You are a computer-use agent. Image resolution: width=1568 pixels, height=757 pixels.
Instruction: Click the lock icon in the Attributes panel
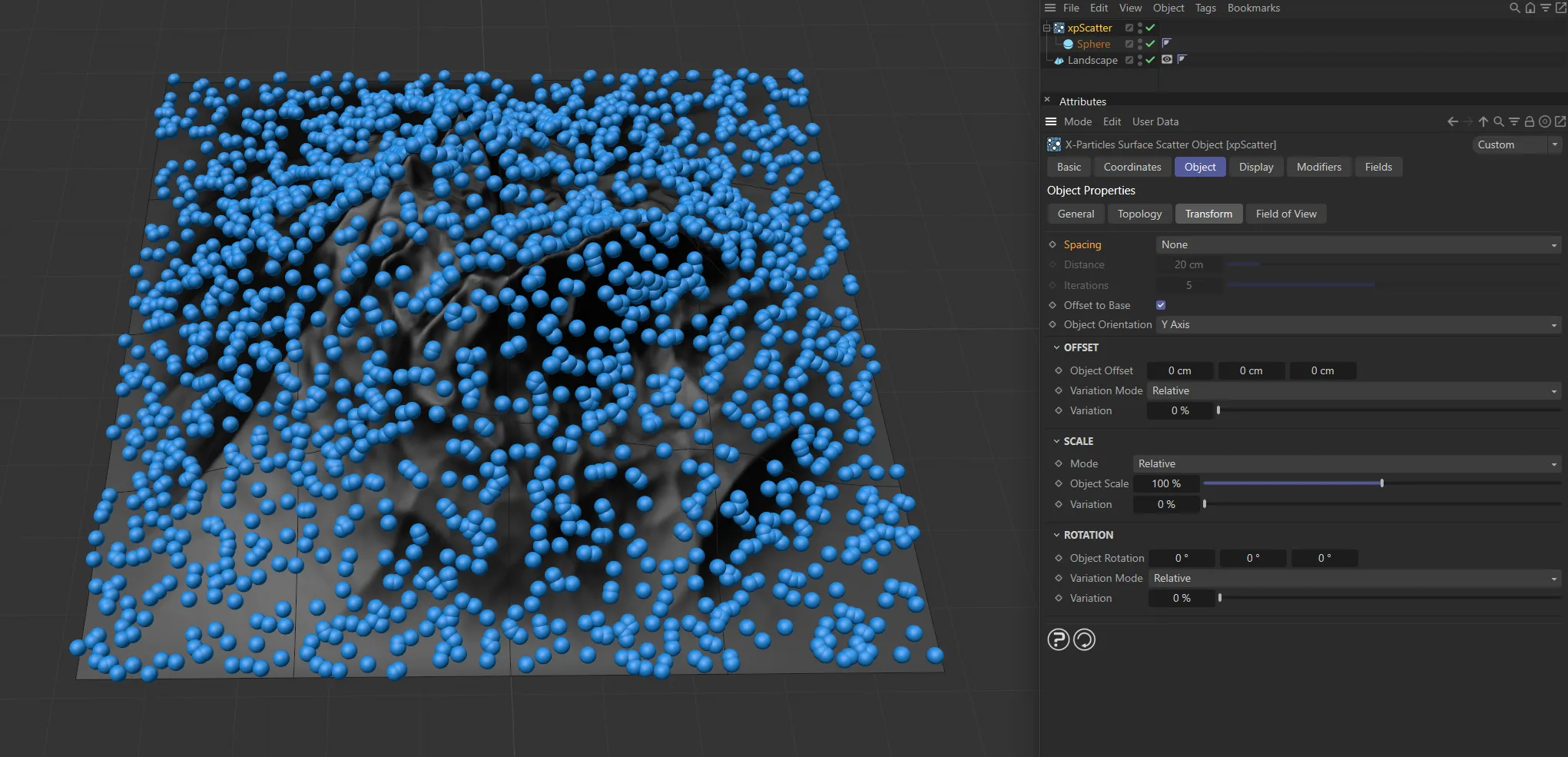(x=1530, y=121)
